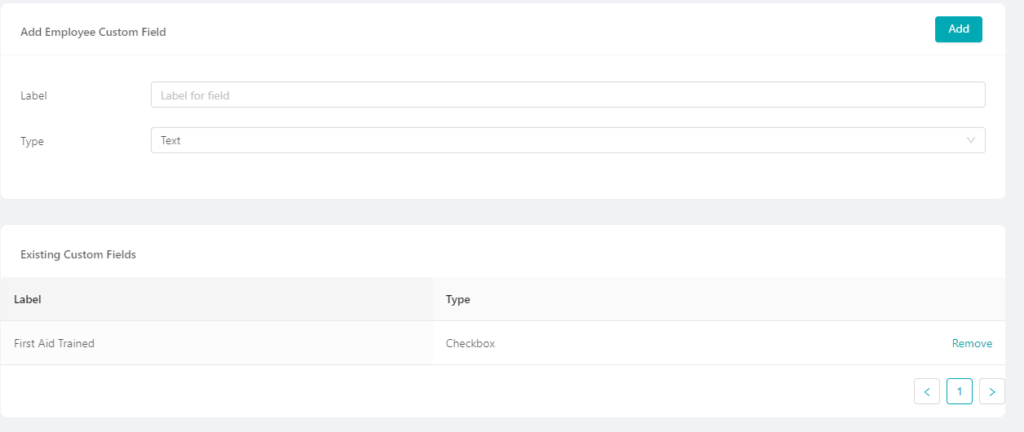Select the 'Text' value in Type box
Viewport: 1024px width, 432px height.
point(170,140)
